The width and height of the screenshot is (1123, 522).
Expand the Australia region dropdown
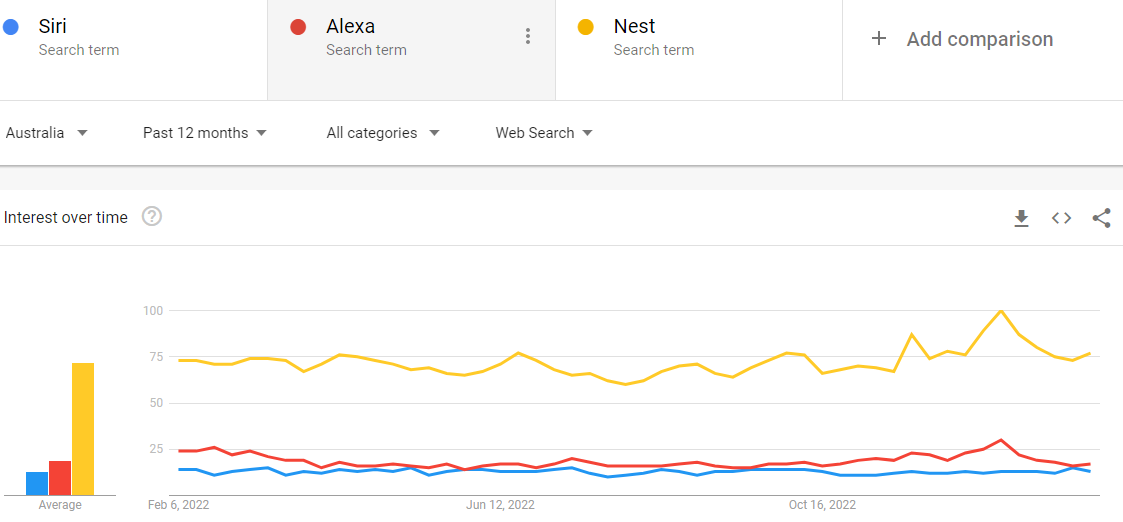pos(47,133)
